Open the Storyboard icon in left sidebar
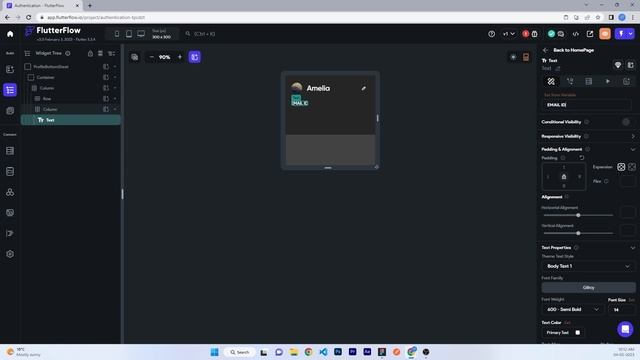640x360 pixels. [x=10, y=111]
